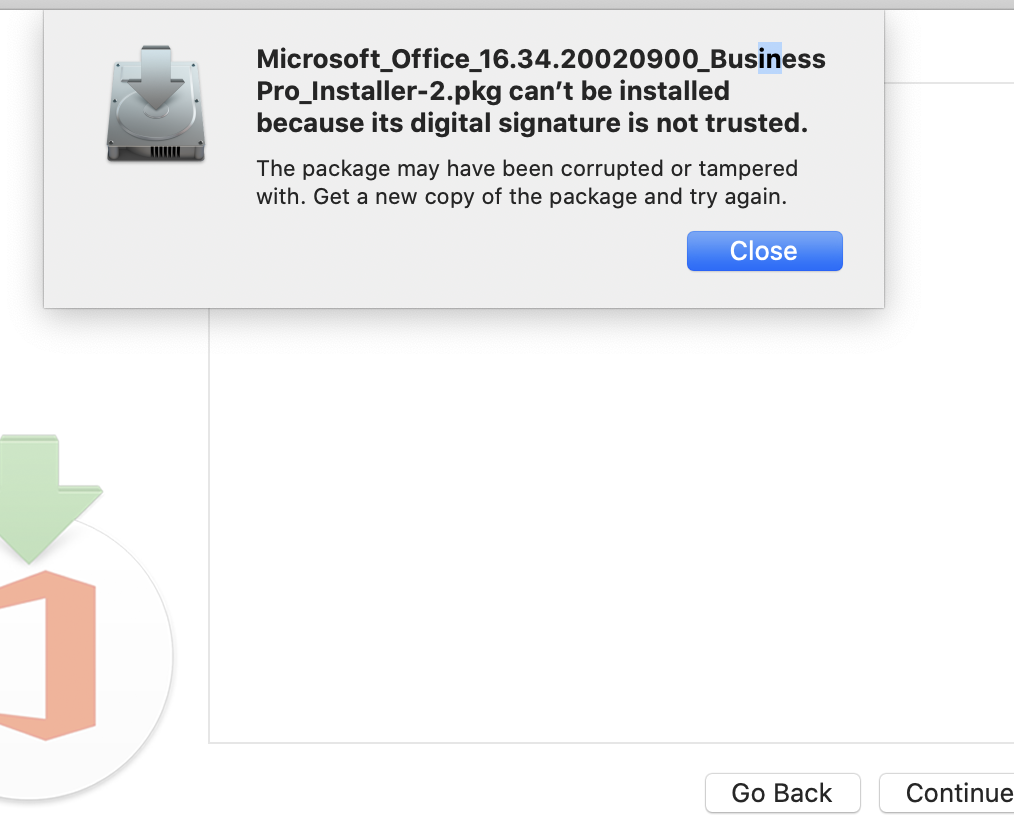The image size is (1014, 824).
Task: Click the 'package may have been corrupted' sentence
Action: 527,168
